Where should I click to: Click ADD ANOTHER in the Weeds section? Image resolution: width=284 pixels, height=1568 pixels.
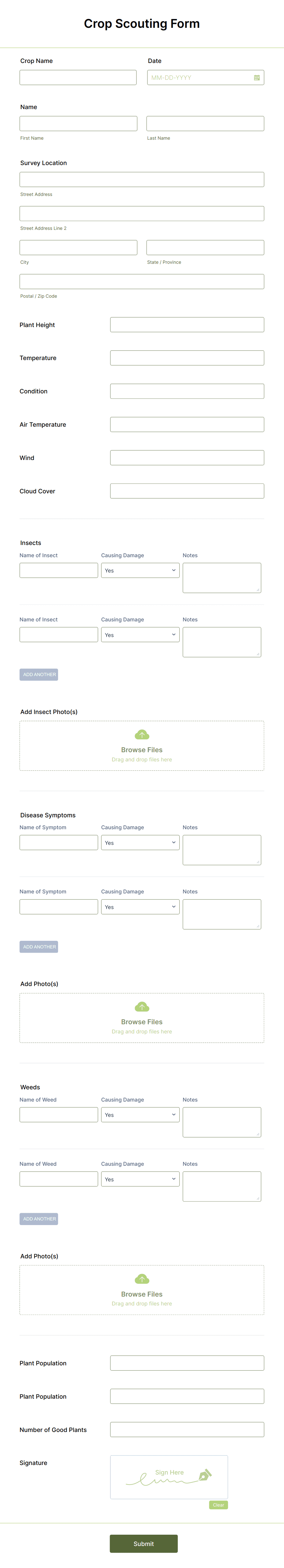(x=38, y=1219)
